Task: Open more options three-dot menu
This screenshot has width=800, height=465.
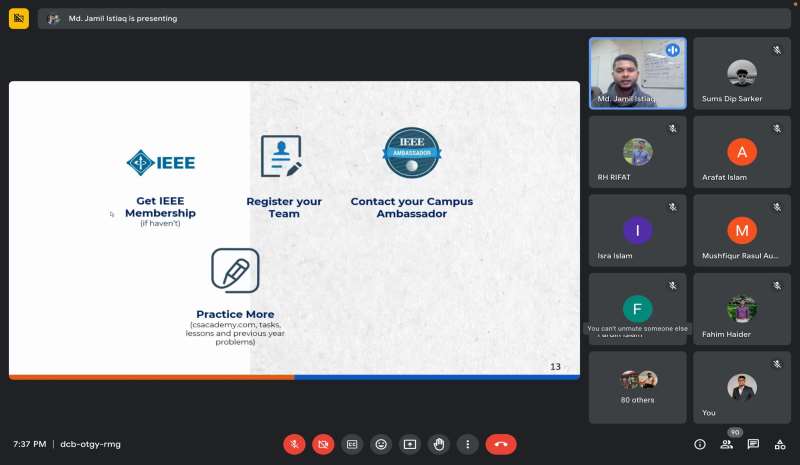Action: click(467, 444)
